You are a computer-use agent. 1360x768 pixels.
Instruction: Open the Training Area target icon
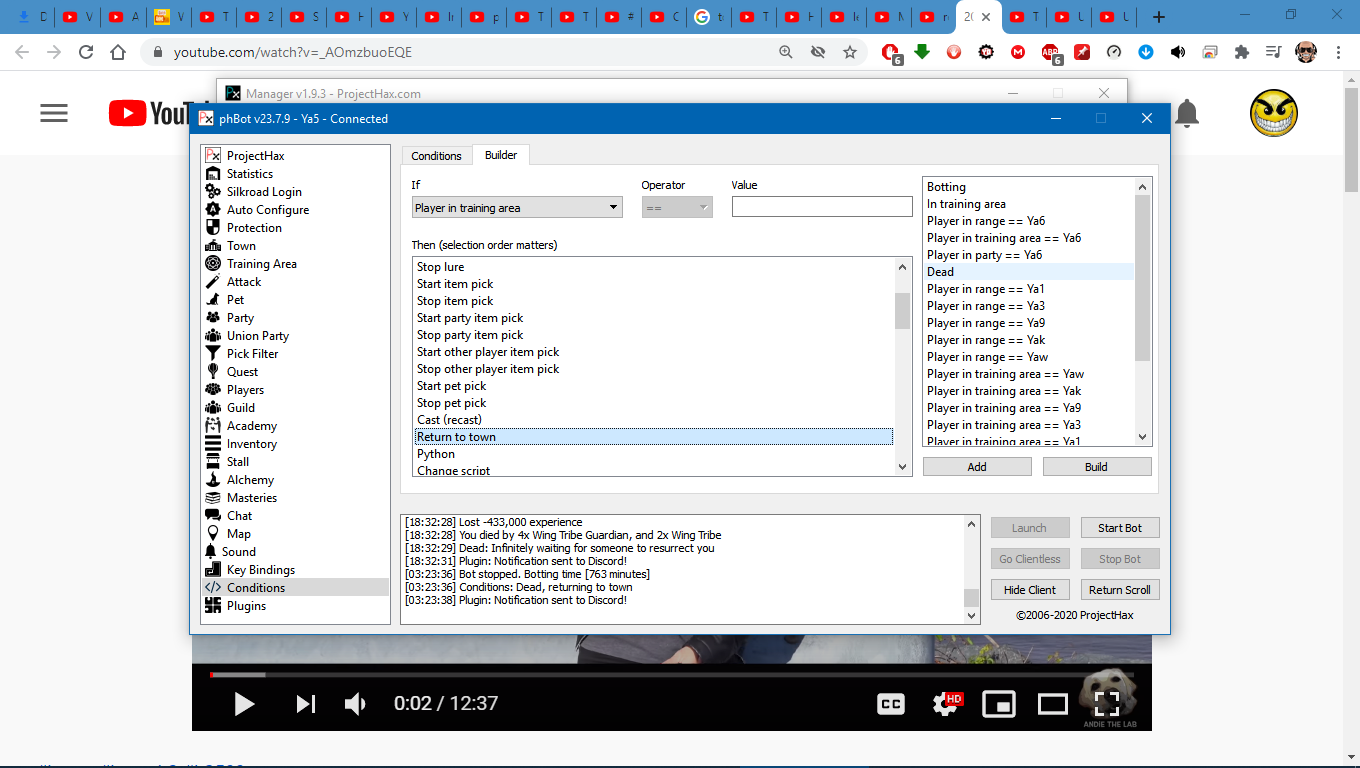point(212,264)
